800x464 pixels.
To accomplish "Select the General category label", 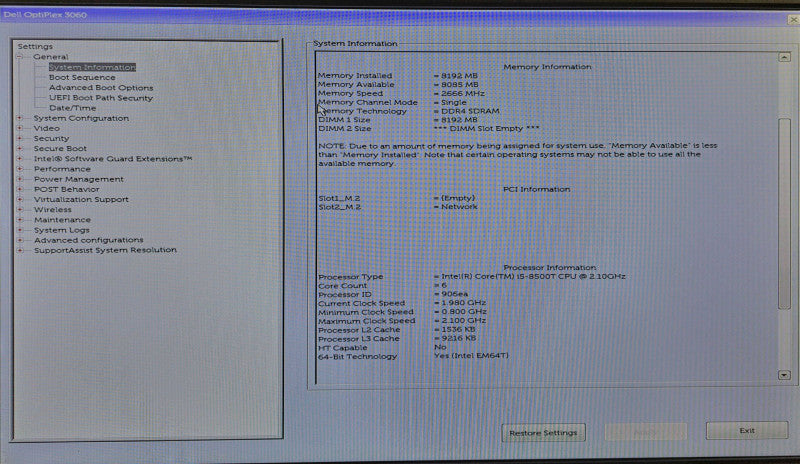I will [x=51, y=57].
